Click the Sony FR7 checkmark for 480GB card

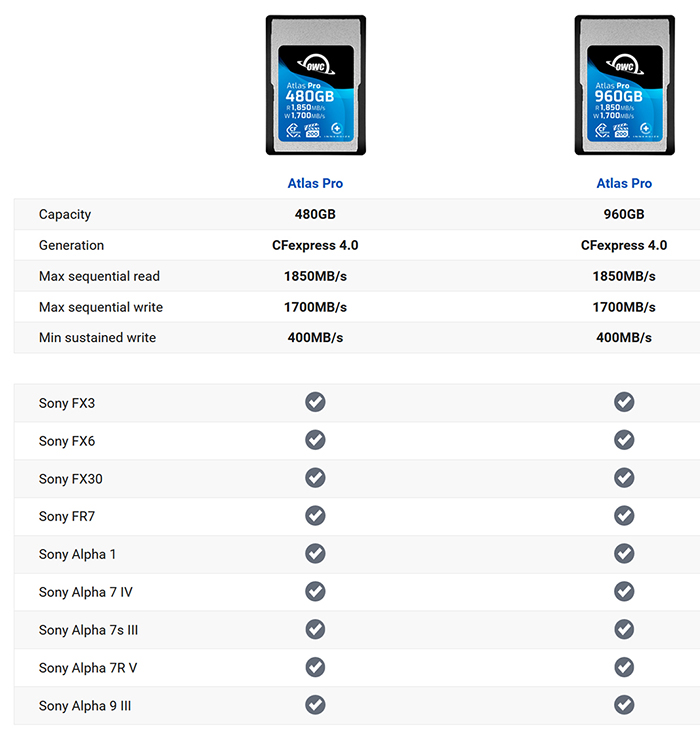[x=315, y=515]
